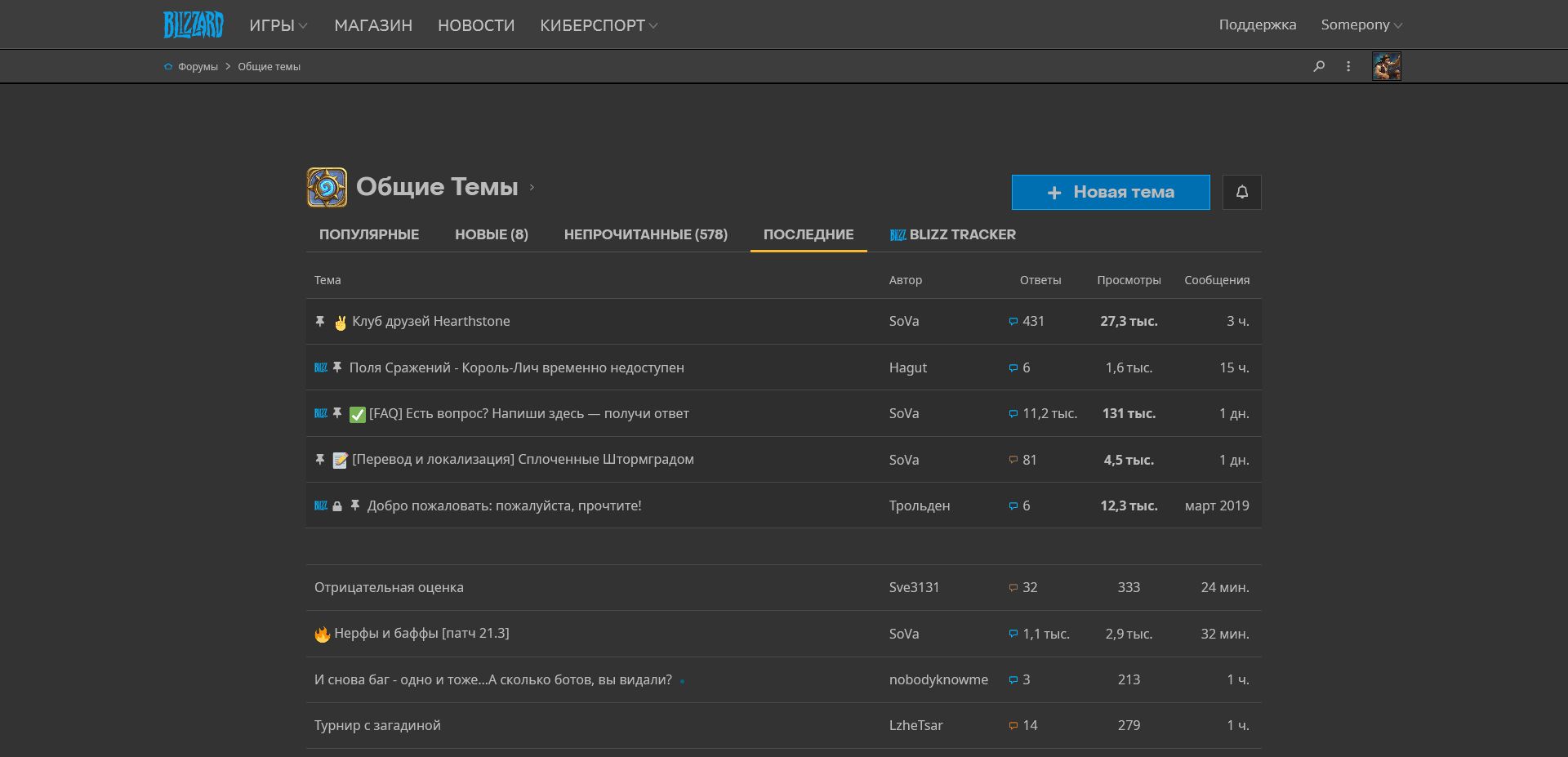Open the Somepony account dropdown
The height and width of the screenshot is (757, 1568).
[1361, 24]
